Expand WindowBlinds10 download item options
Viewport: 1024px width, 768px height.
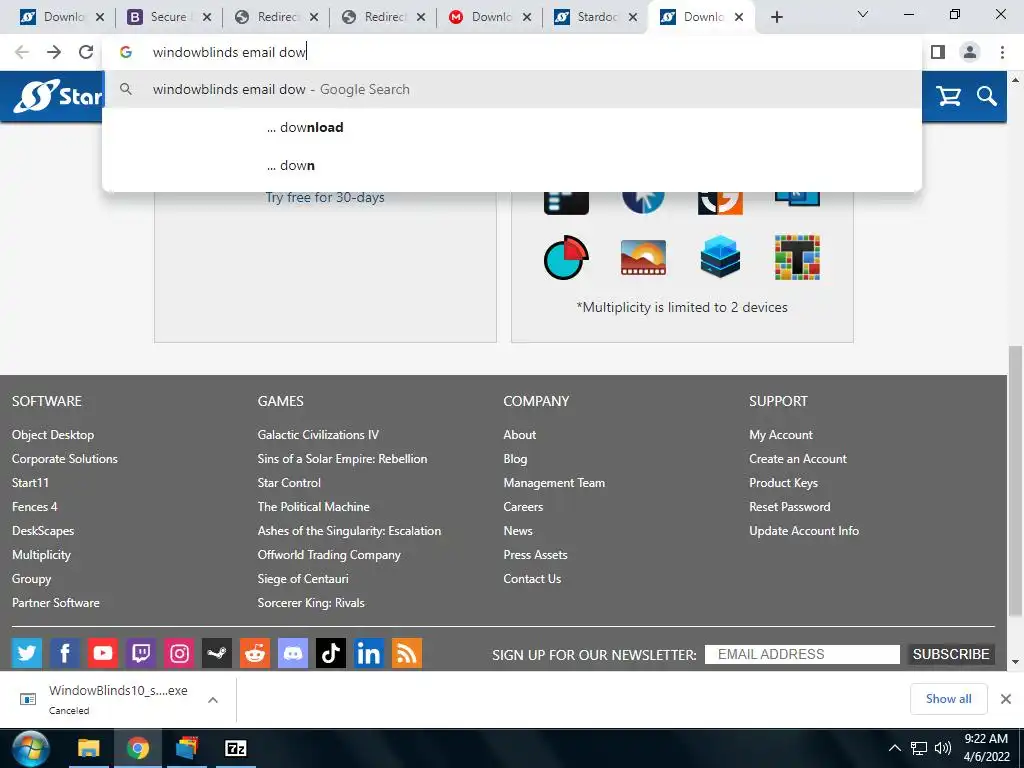point(212,700)
